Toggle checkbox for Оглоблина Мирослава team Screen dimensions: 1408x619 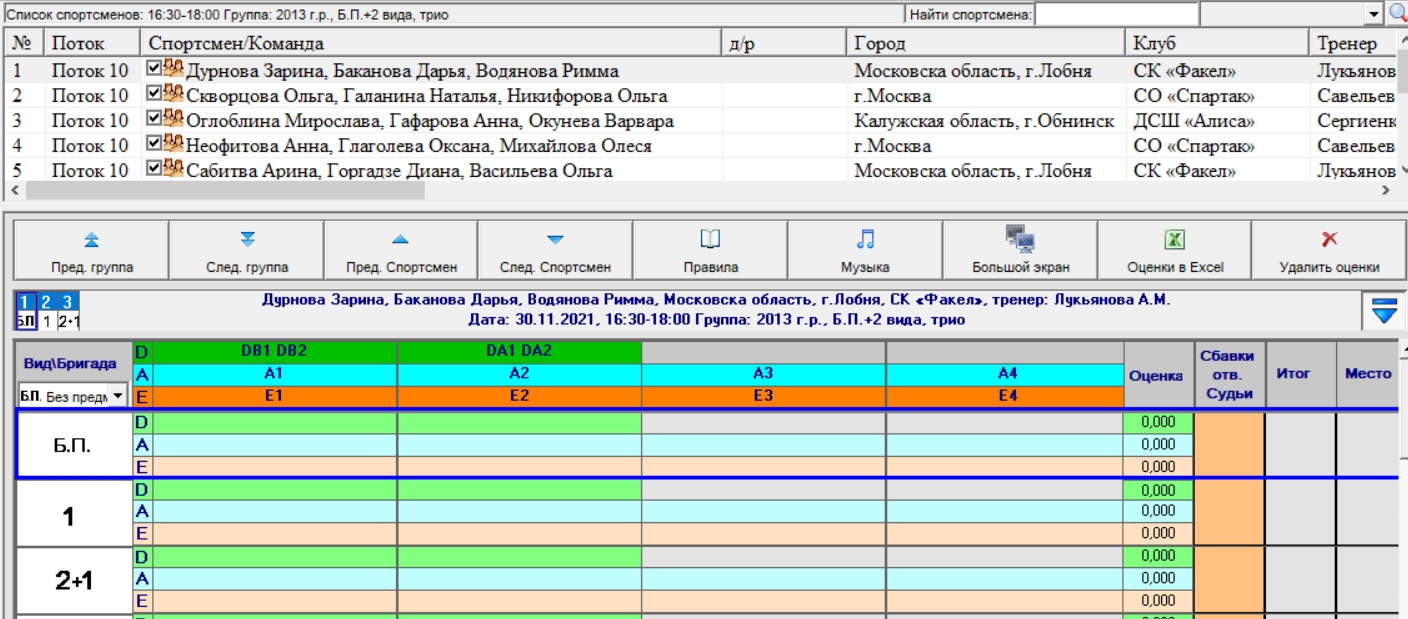[x=154, y=120]
